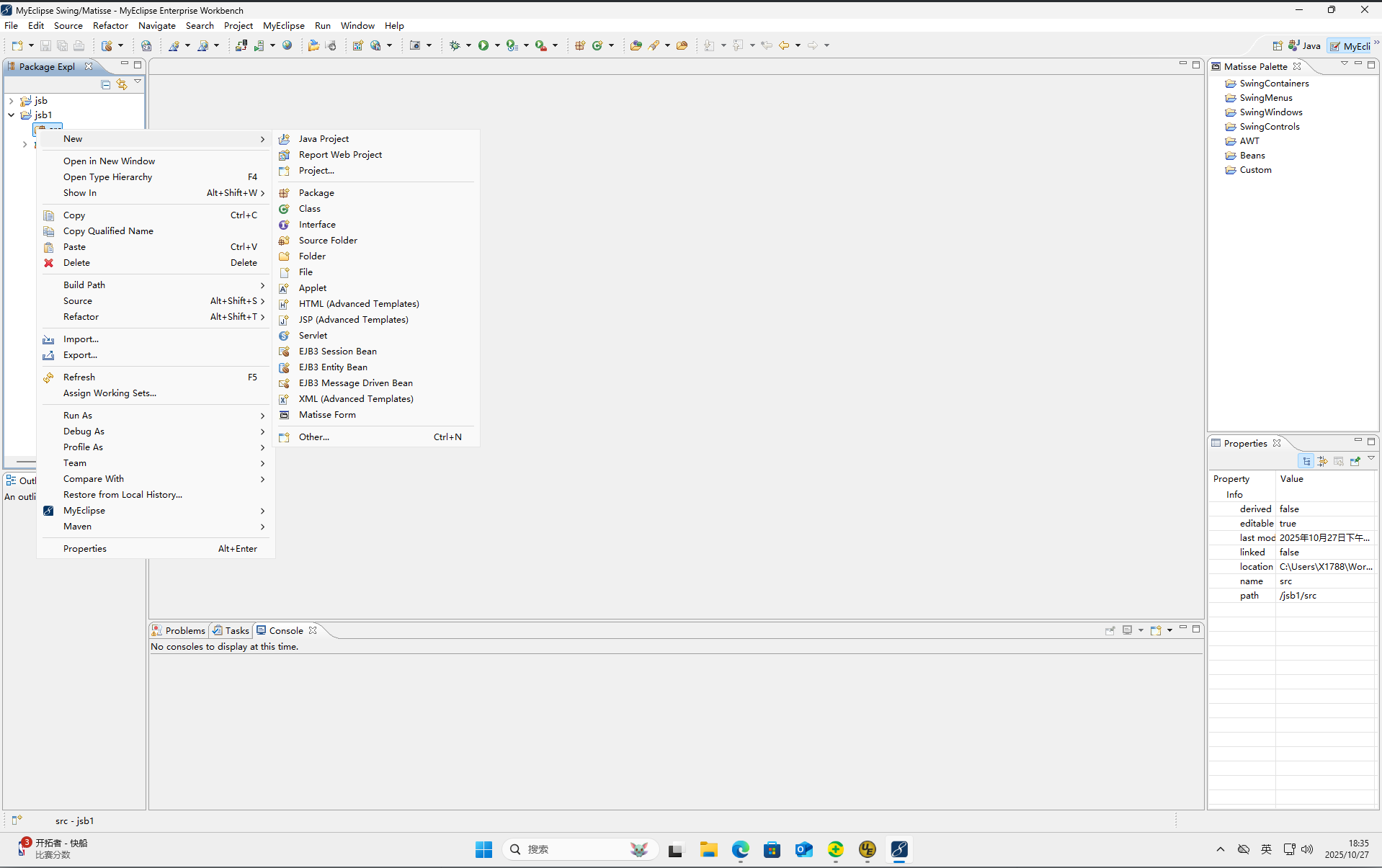
Task: Click the Last Edit Location arrow icon
Action: click(767, 45)
